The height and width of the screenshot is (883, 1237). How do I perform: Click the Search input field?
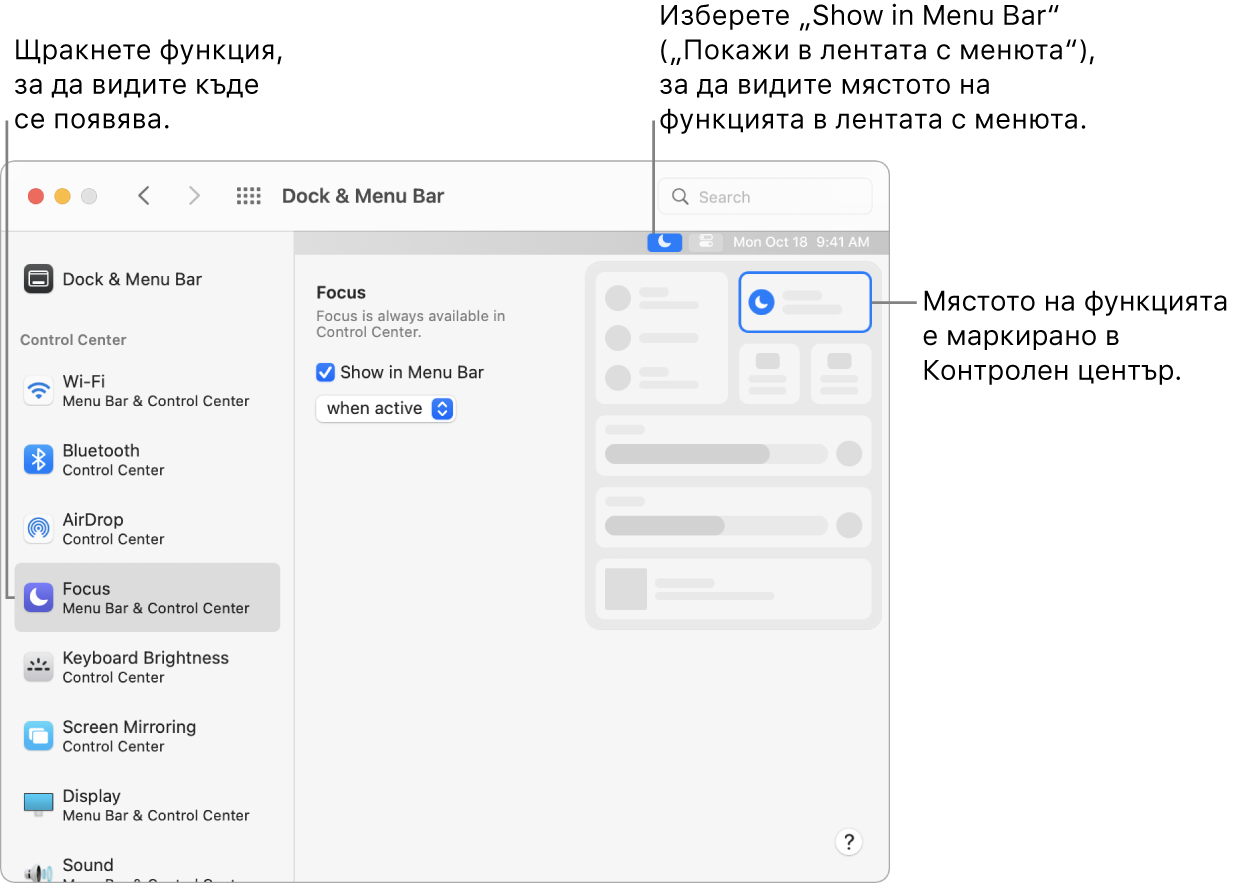click(765, 197)
